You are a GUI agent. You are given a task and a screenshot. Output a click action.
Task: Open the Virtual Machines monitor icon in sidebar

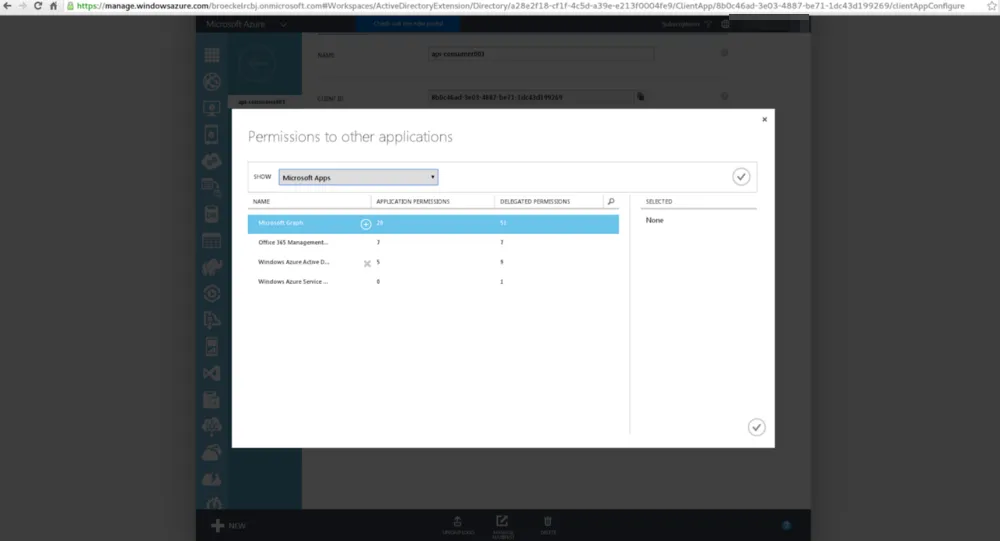[212, 108]
